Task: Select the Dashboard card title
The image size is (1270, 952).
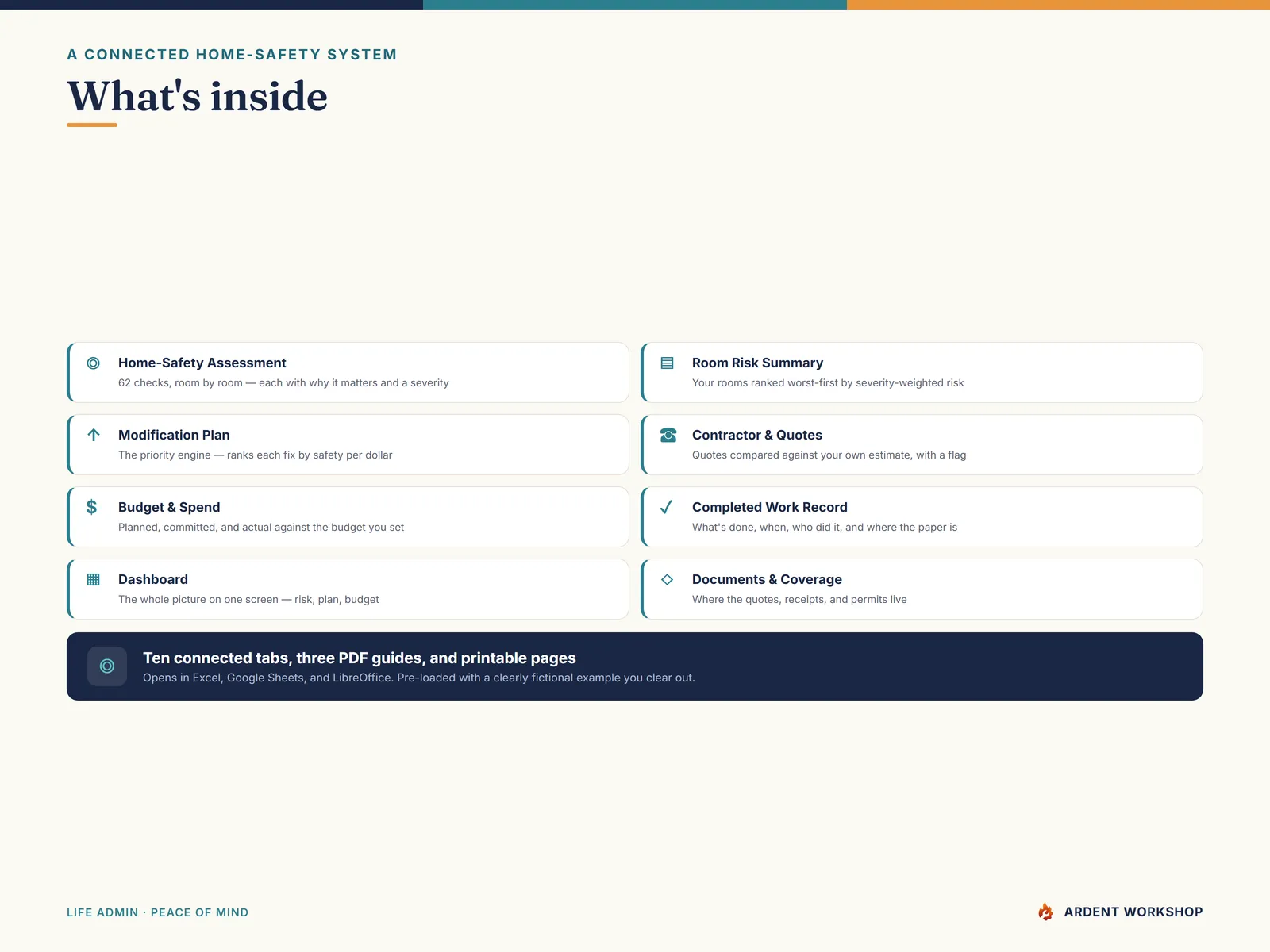Action: (153, 579)
